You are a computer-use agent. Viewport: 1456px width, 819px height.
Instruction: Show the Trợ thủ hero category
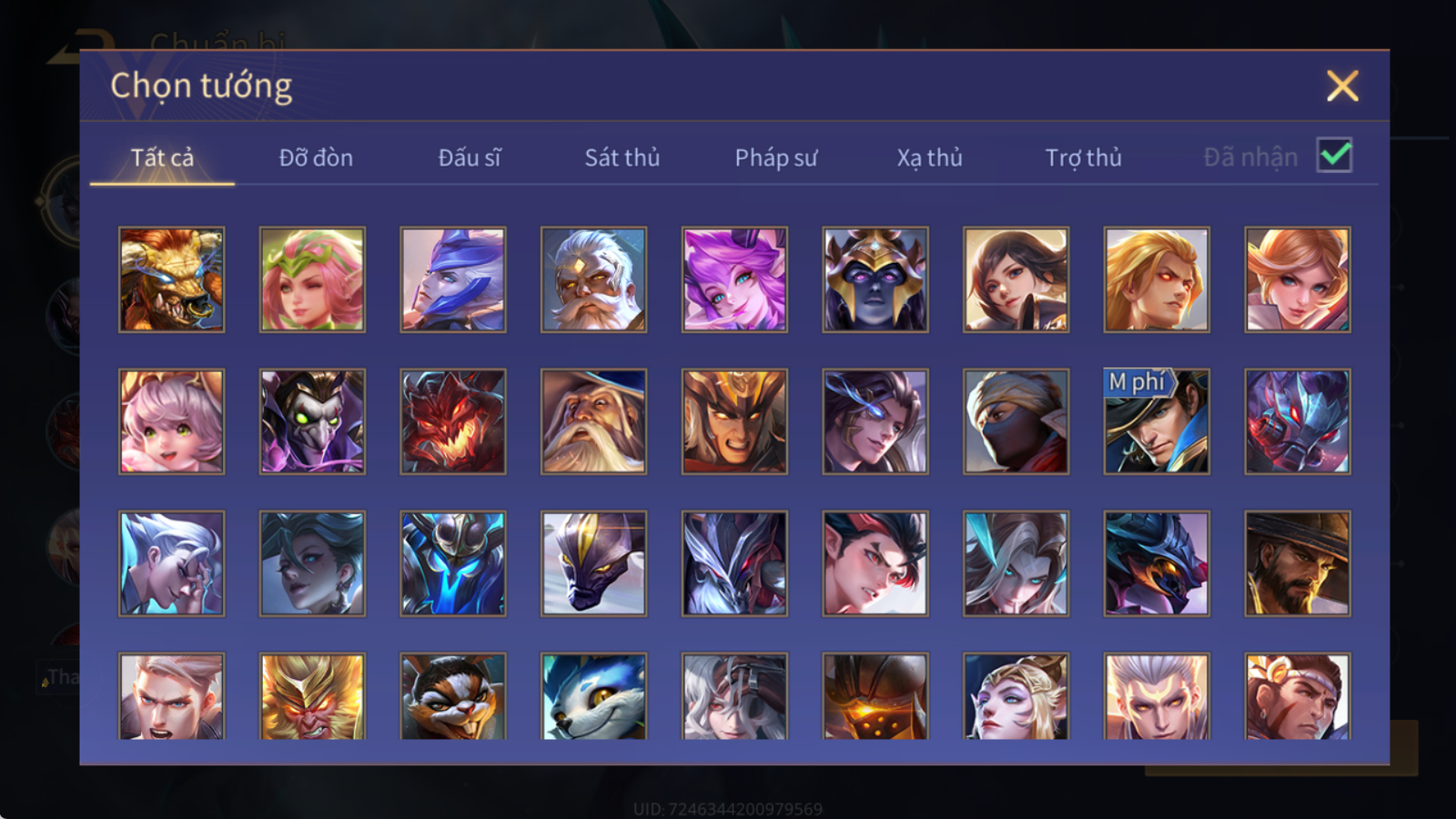click(1083, 157)
